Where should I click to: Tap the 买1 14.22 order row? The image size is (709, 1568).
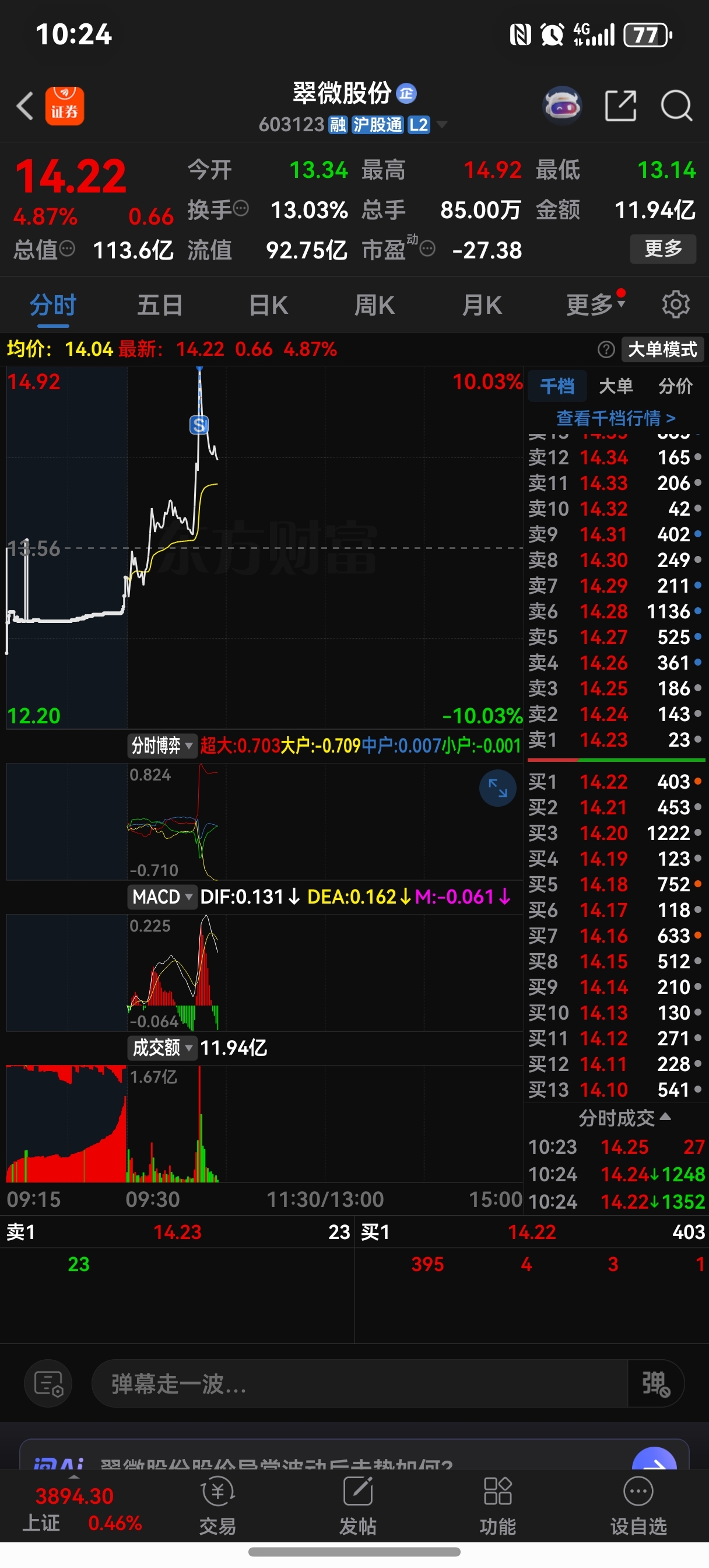[615, 782]
